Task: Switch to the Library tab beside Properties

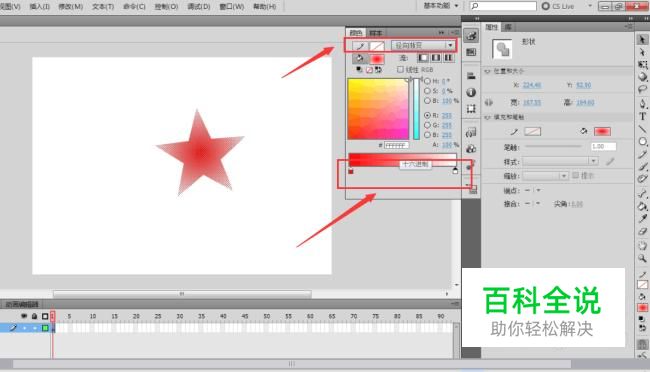Action: [508, 27]
